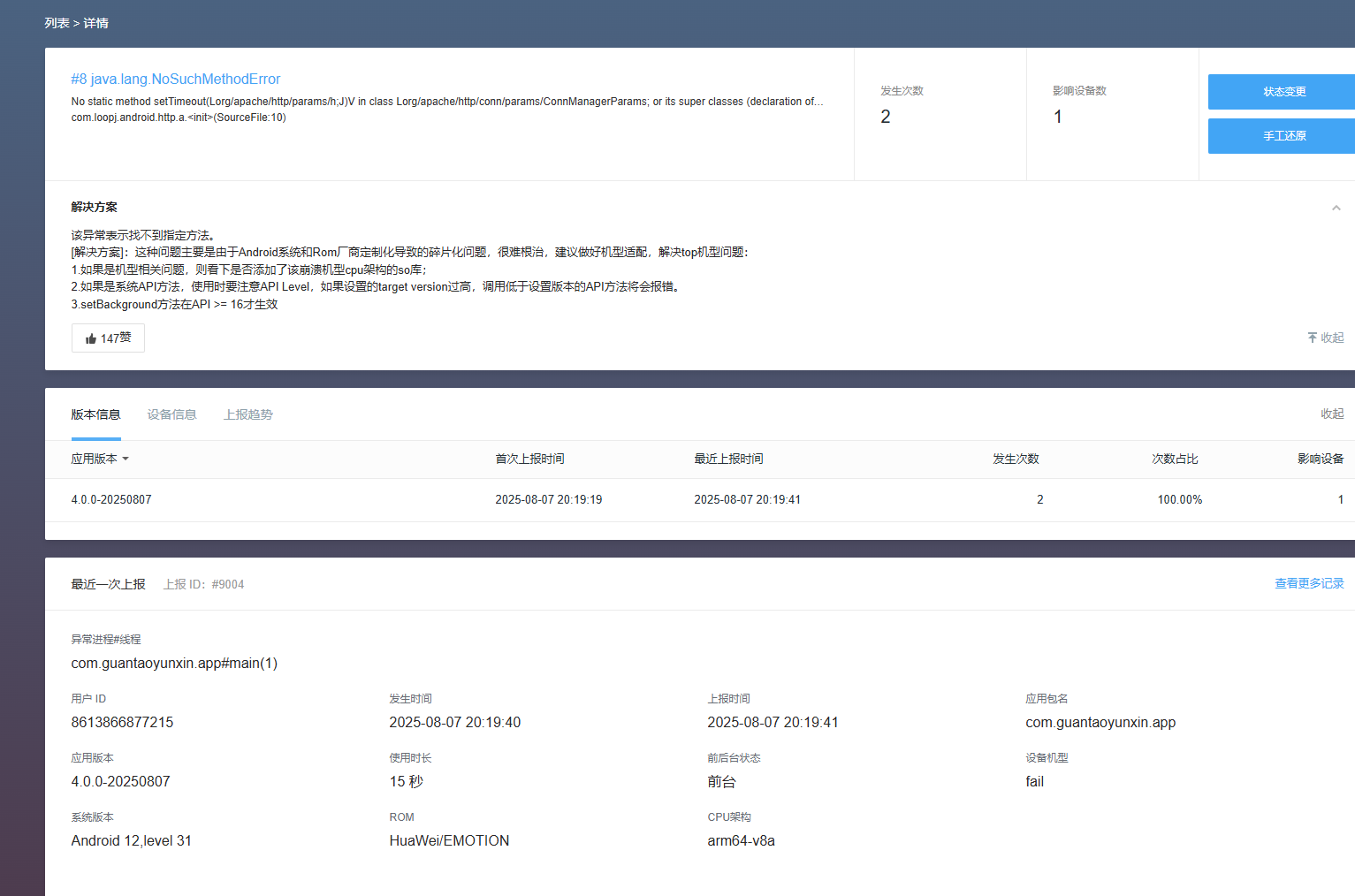Collapse the version info panel via 收起

click(x=1332, y=414)
